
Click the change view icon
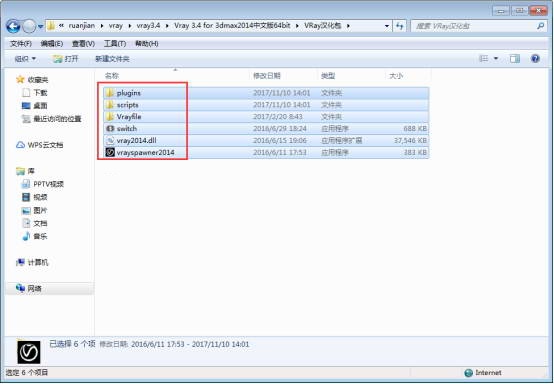[483, 59]
